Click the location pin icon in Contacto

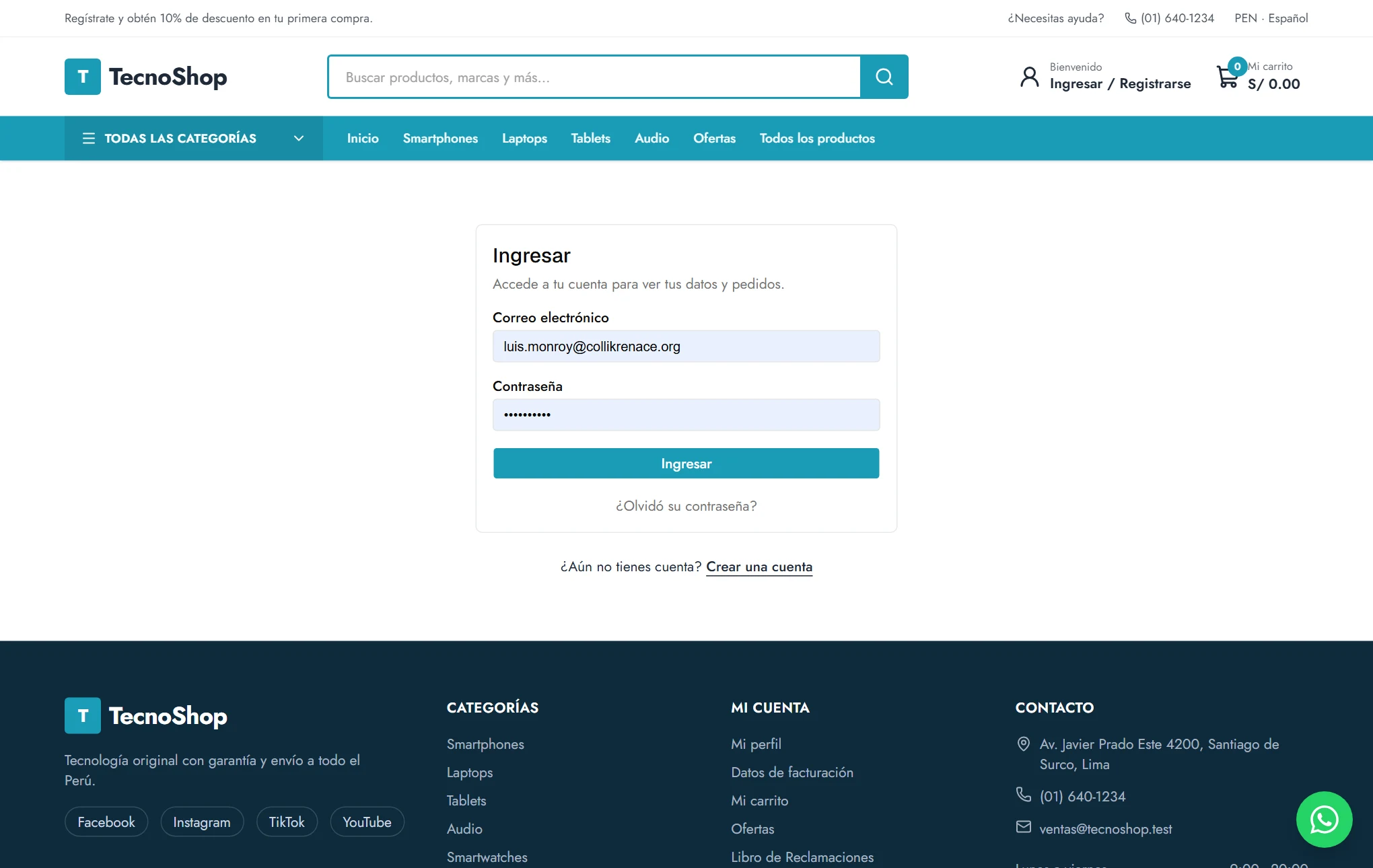1024,744
